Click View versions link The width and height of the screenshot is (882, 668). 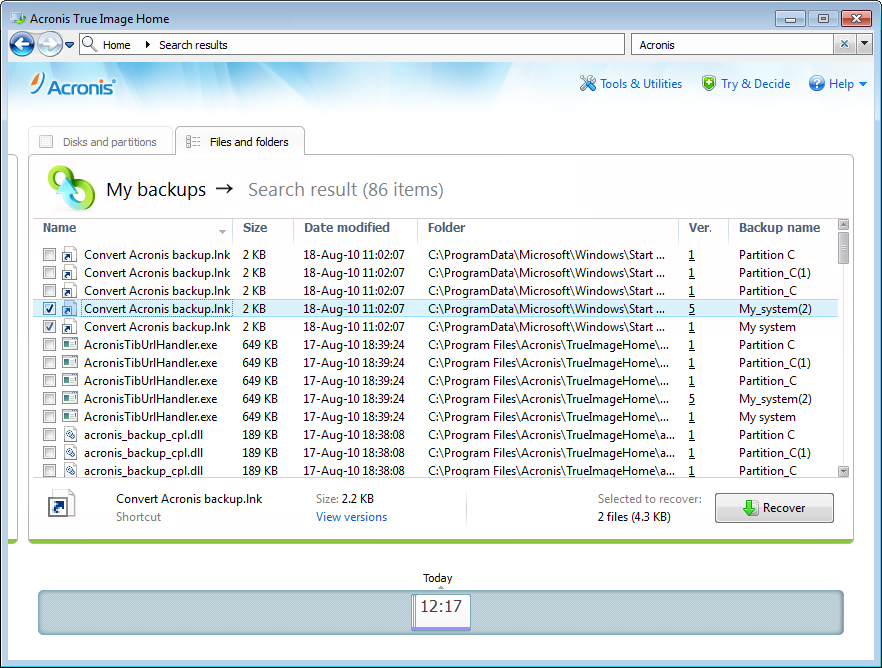coord(352,517)
